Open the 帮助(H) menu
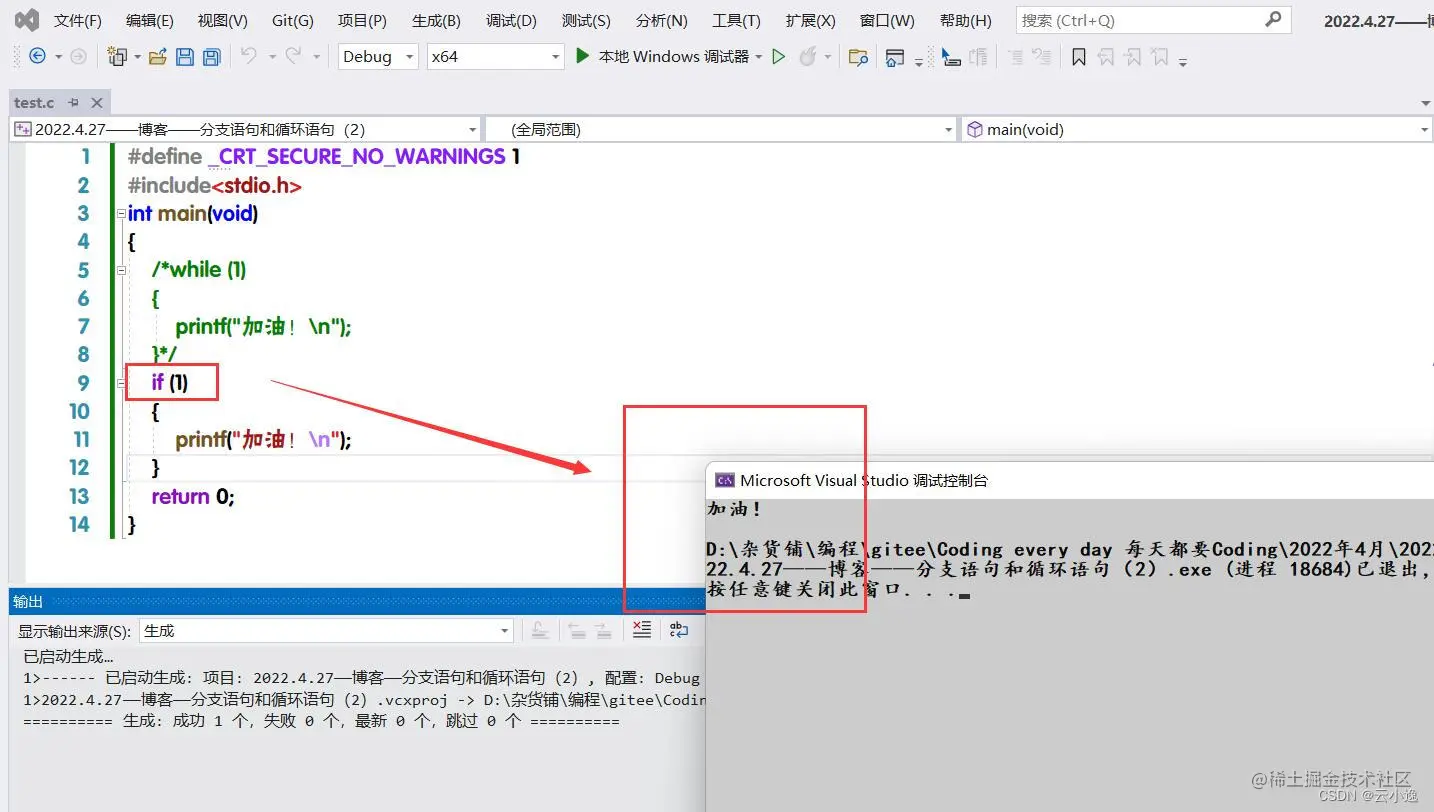 (x=966, y=20)
